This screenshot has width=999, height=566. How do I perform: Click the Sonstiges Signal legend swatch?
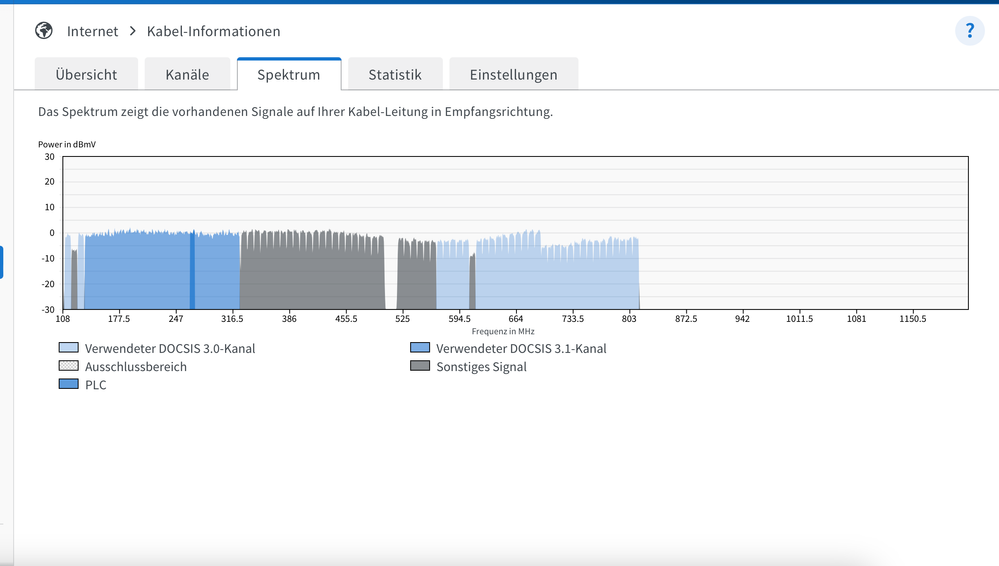coord(420,367)
